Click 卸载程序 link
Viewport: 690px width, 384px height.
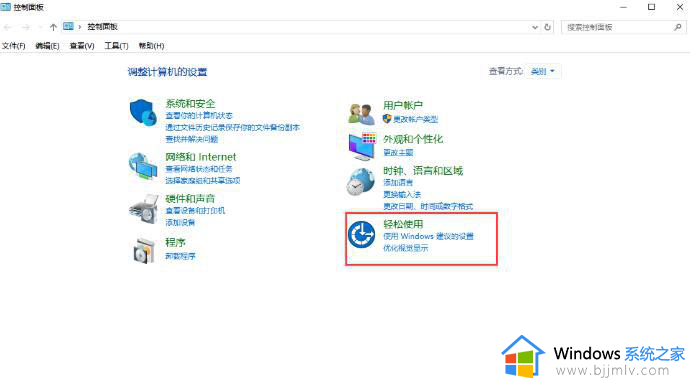(180, 256)
